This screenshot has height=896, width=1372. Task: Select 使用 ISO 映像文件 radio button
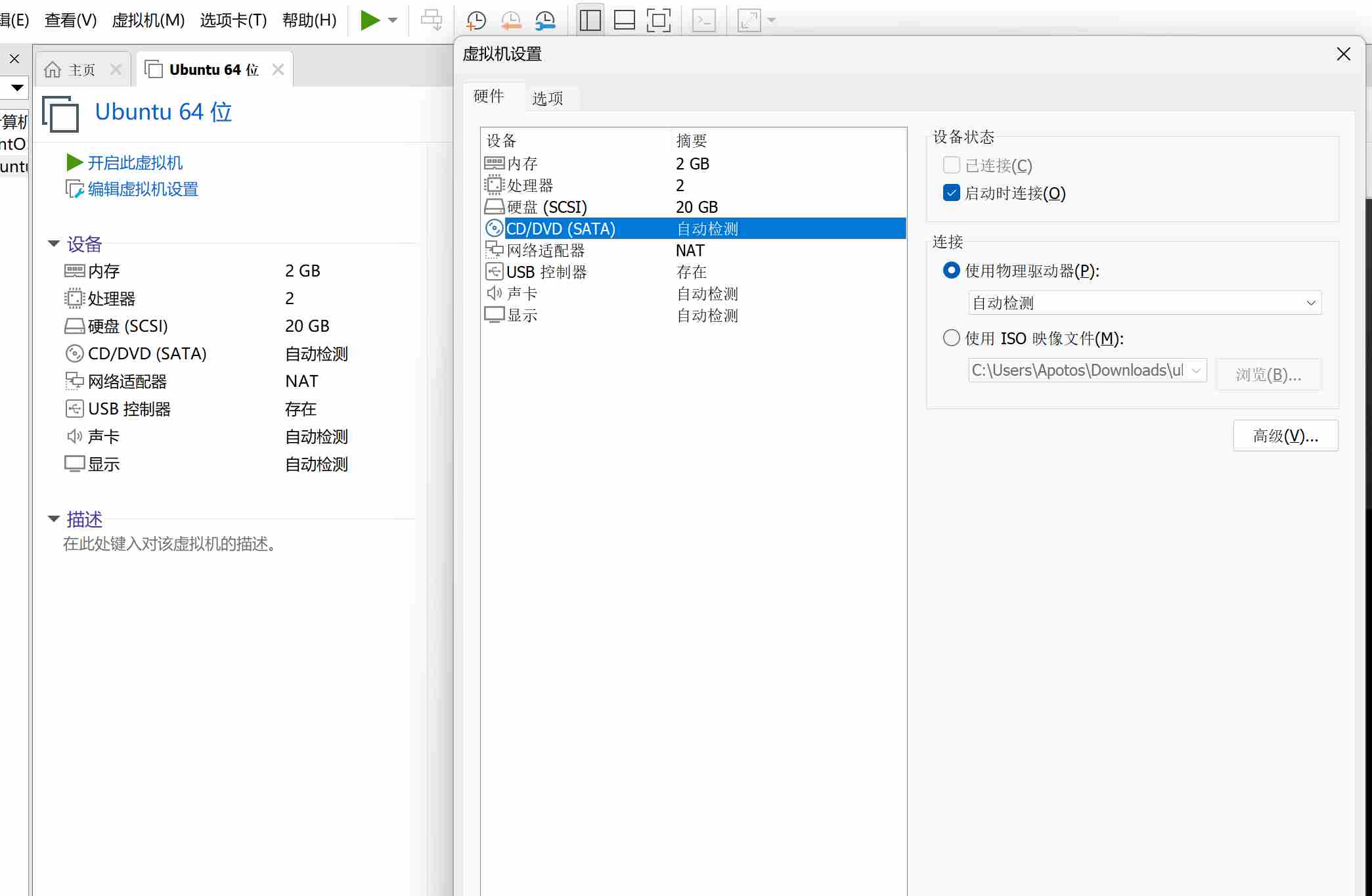[951, 338]
